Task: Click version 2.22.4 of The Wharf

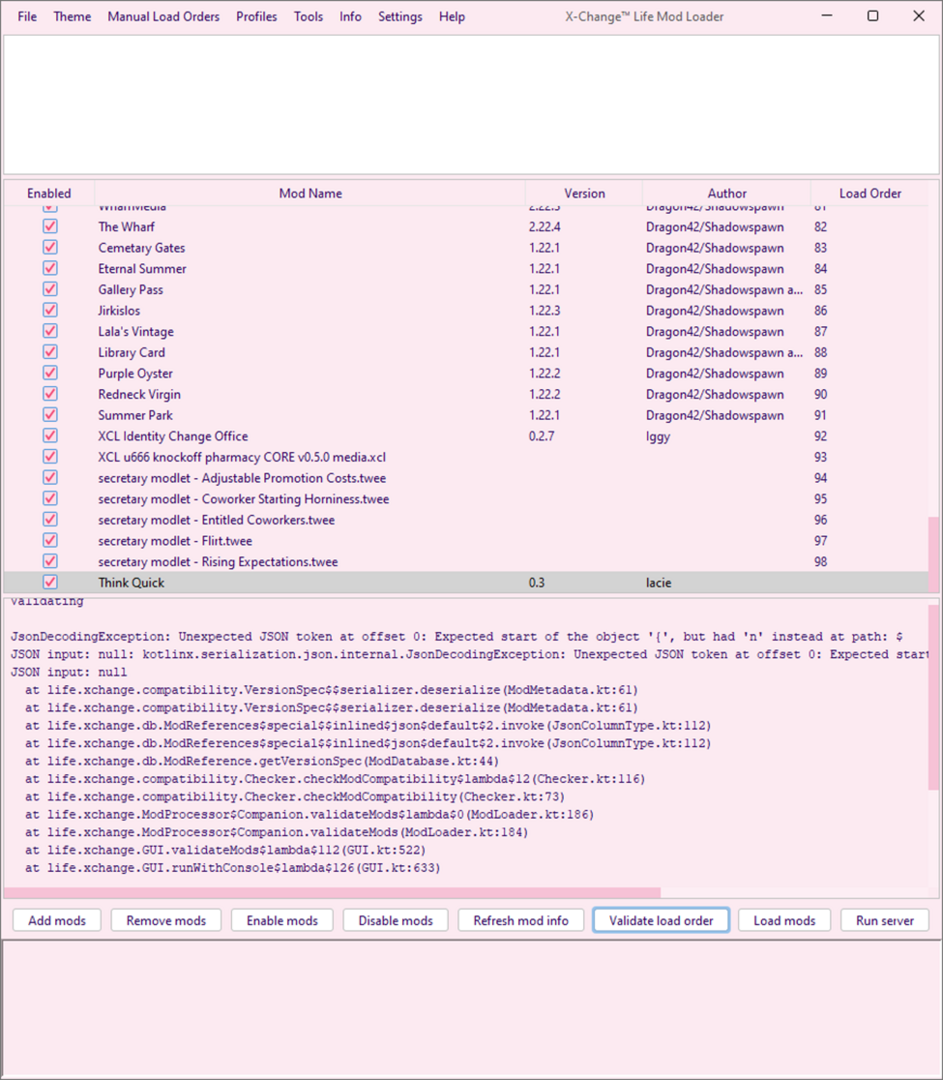Action: point(544,227)
